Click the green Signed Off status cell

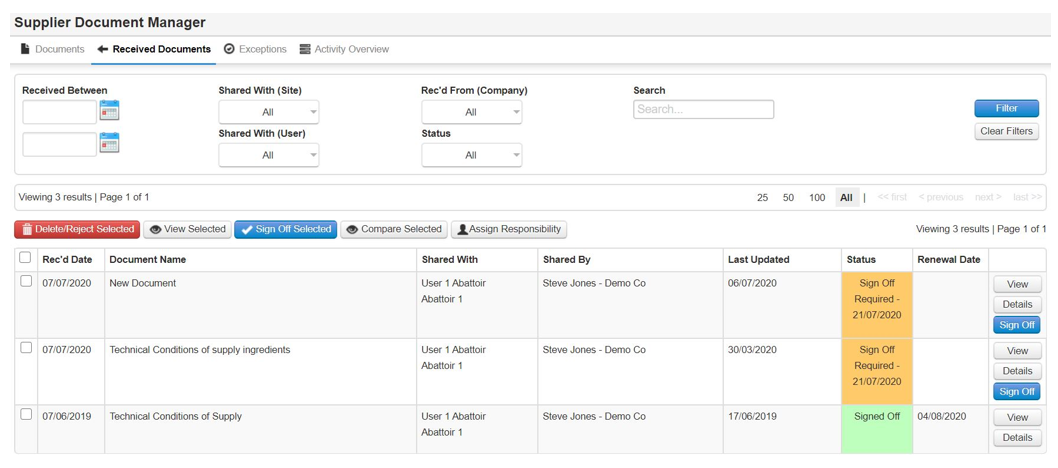tap(876, 429)
